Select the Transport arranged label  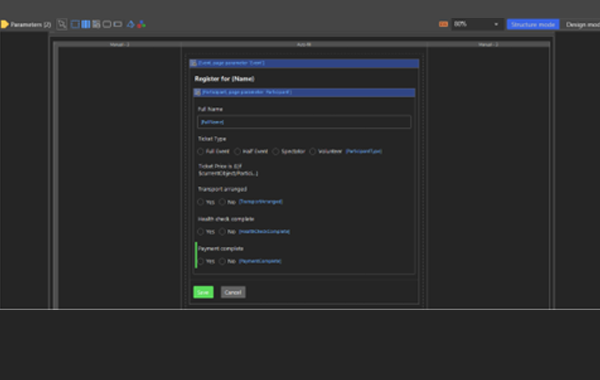222,189
